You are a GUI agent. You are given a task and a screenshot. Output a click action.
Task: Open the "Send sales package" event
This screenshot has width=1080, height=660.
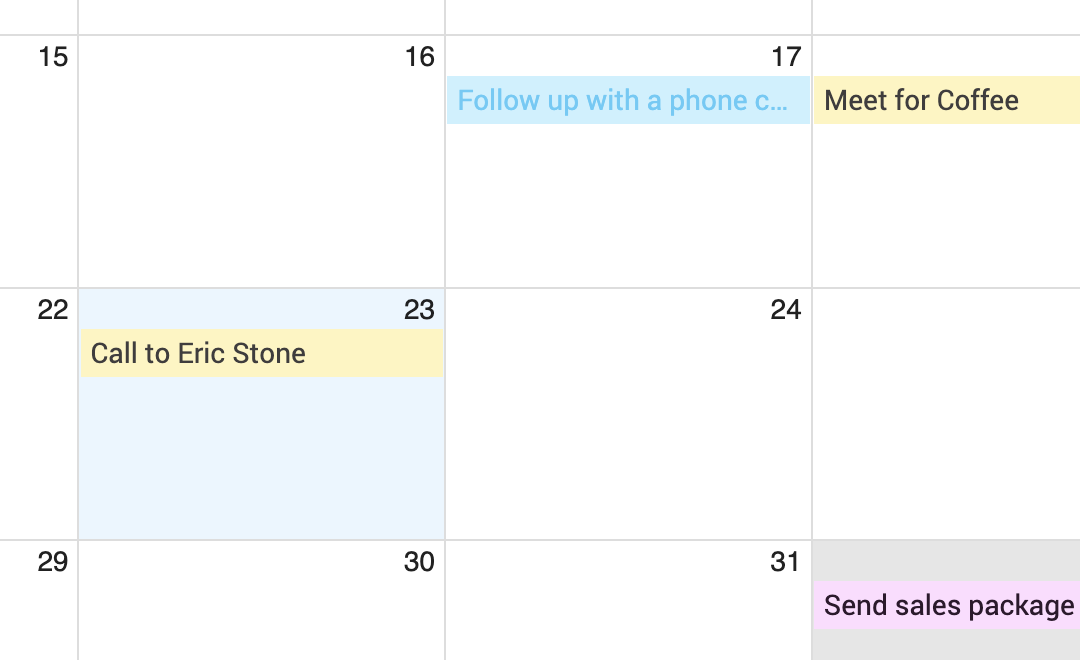coord(947,605)
